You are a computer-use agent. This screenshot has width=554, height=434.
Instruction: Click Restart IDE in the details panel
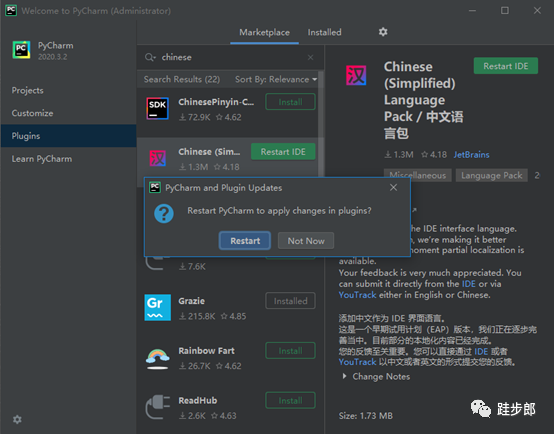pyautogui.click(x=506, y=66)
